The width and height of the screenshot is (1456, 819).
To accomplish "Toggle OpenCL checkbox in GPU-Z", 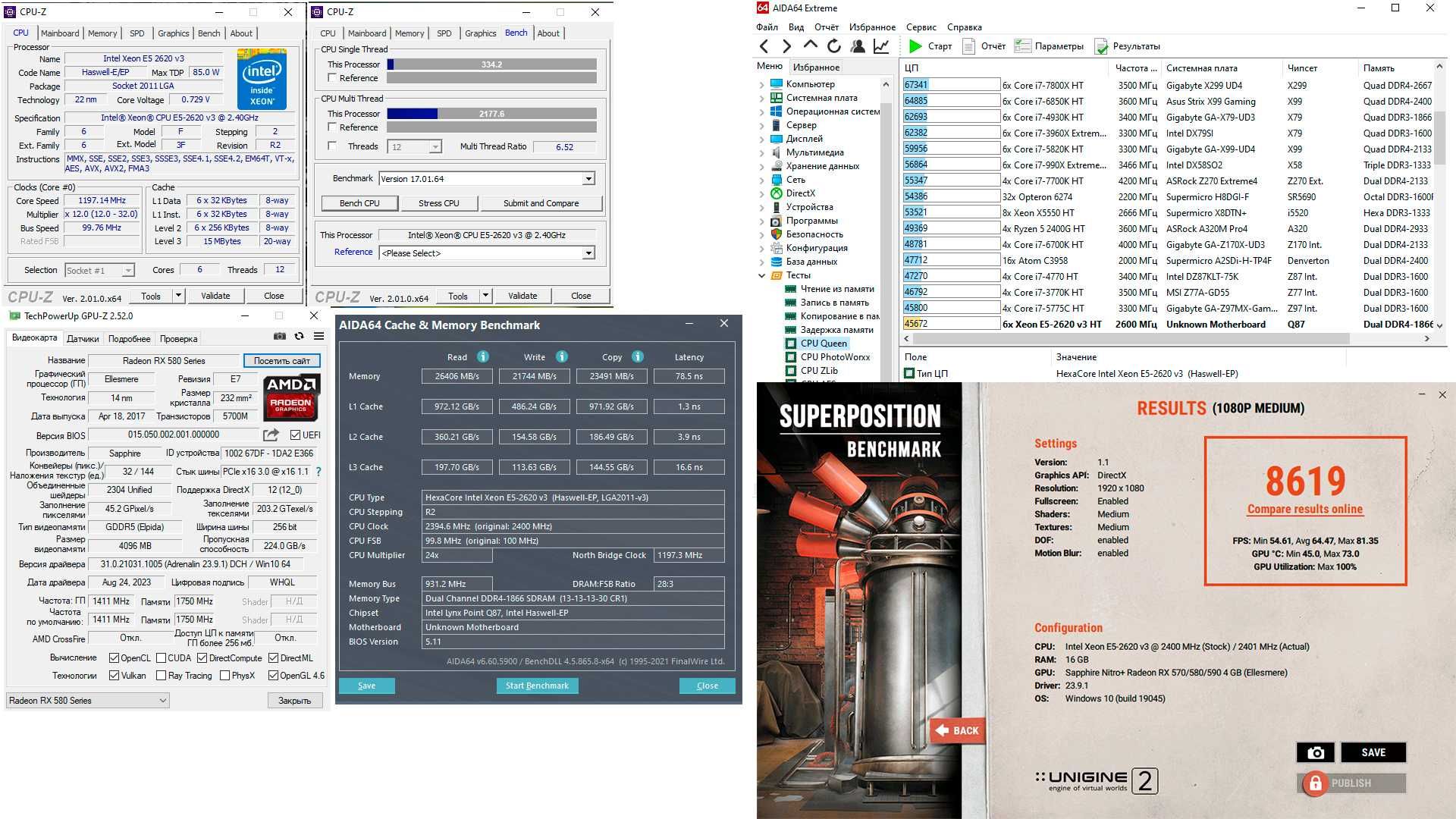I will point(114,658).
